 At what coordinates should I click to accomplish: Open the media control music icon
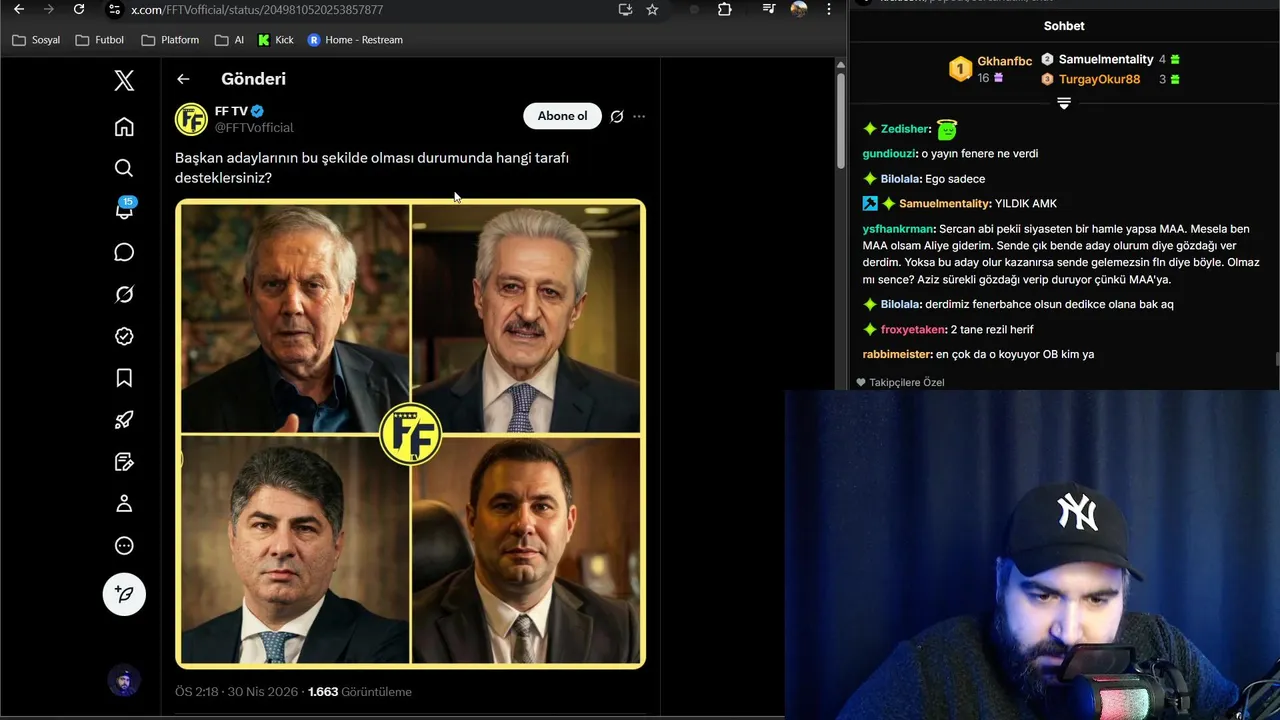click(768, 9)
